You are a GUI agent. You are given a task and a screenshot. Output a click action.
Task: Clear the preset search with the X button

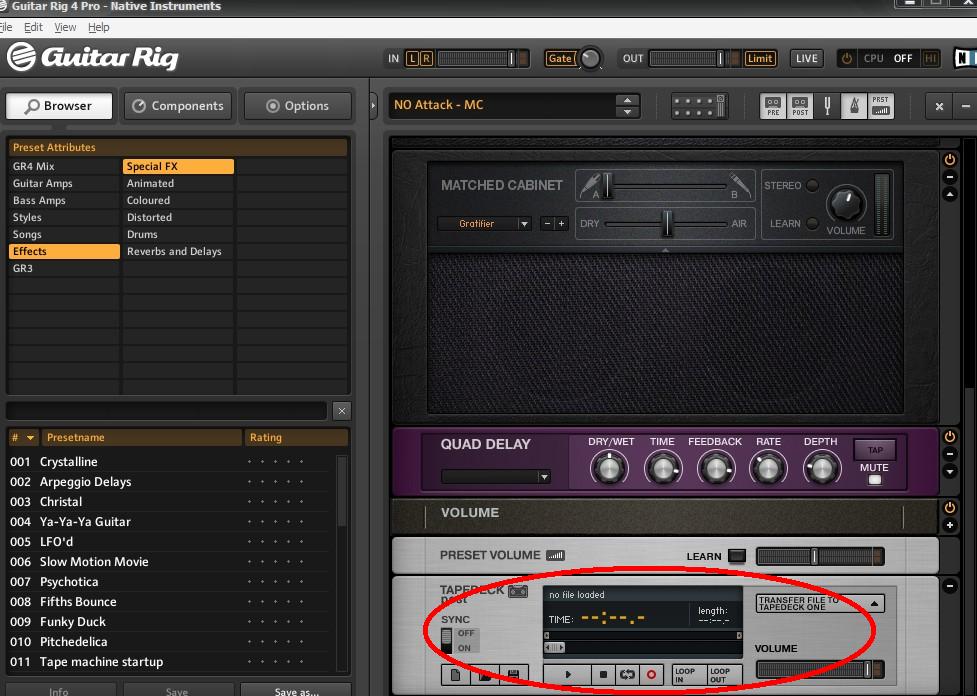coord(341,411)
